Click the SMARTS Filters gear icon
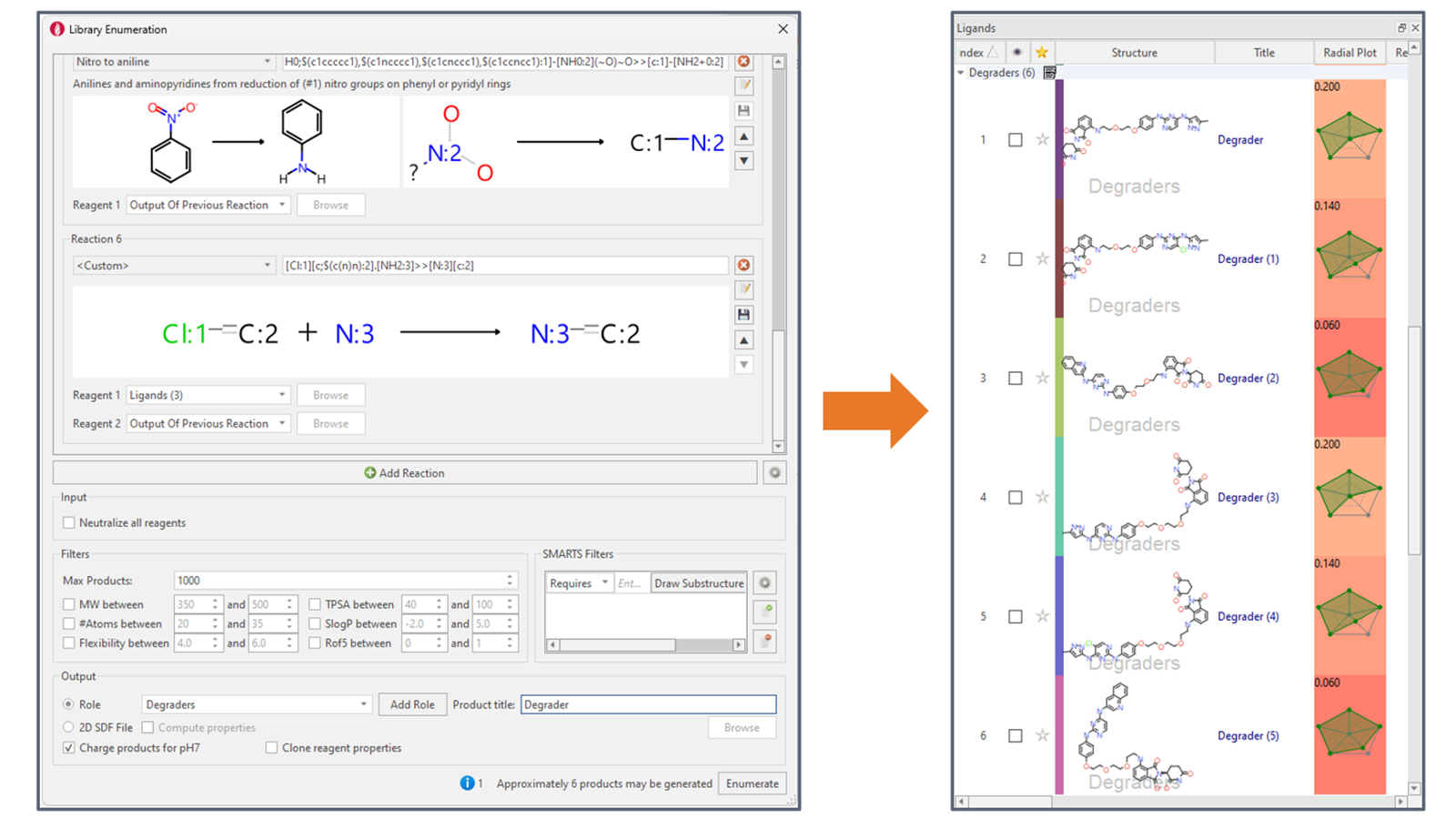The image size is (1456, 819). 765,583
